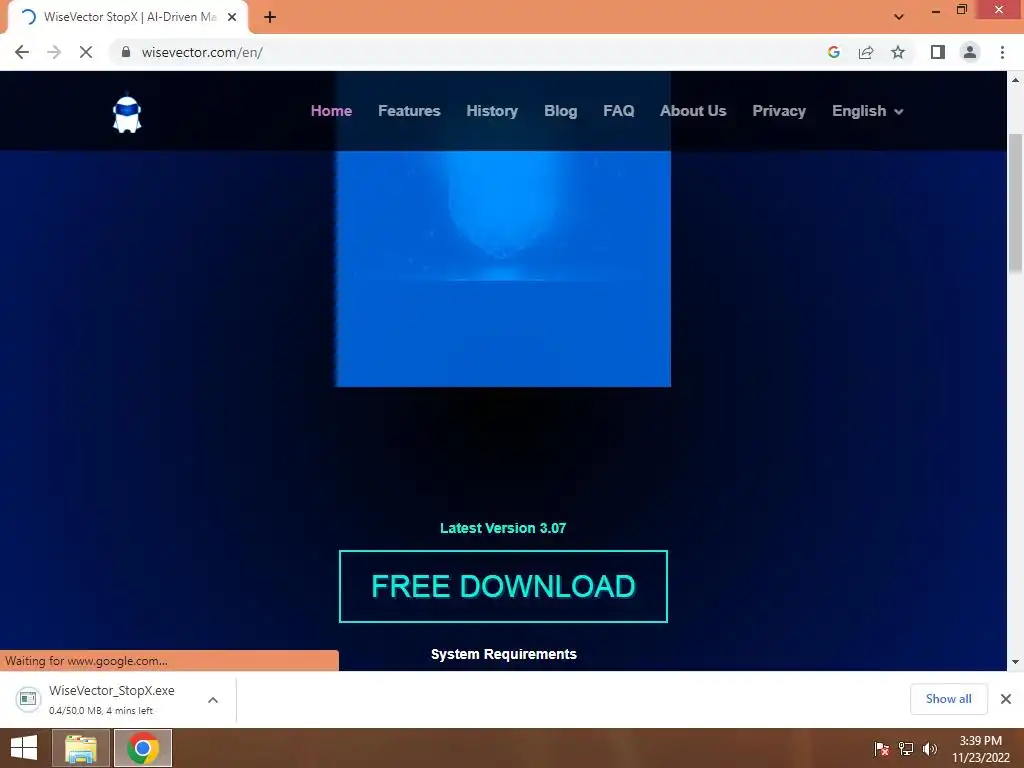Click the scrollbar down arrow
The height and width of the screenshot is (768, 1024).
coord(1015,662)
